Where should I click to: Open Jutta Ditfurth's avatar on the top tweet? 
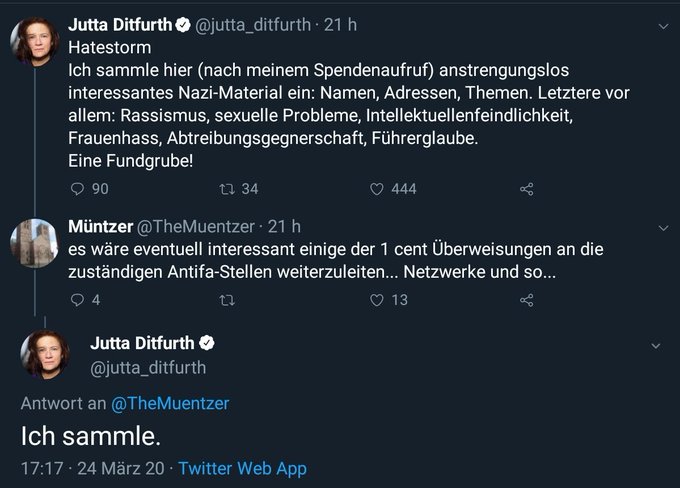(35, 41)
